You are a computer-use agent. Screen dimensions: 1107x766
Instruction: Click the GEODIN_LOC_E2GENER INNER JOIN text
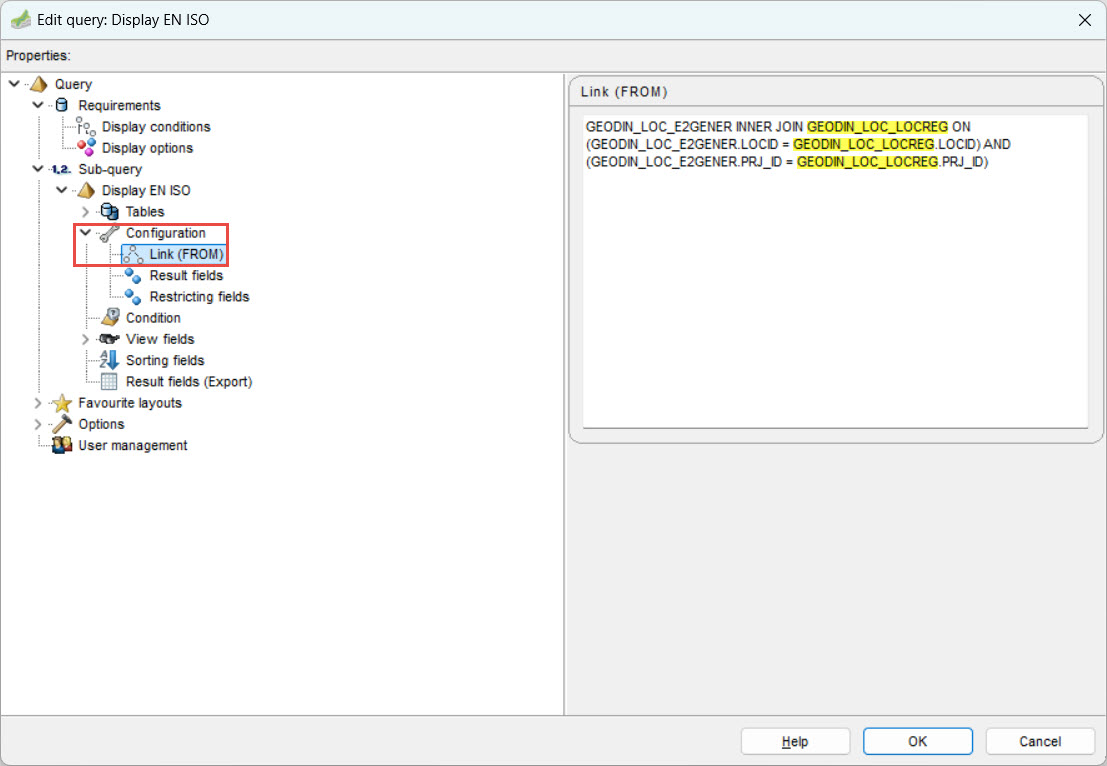coord(694,127)
